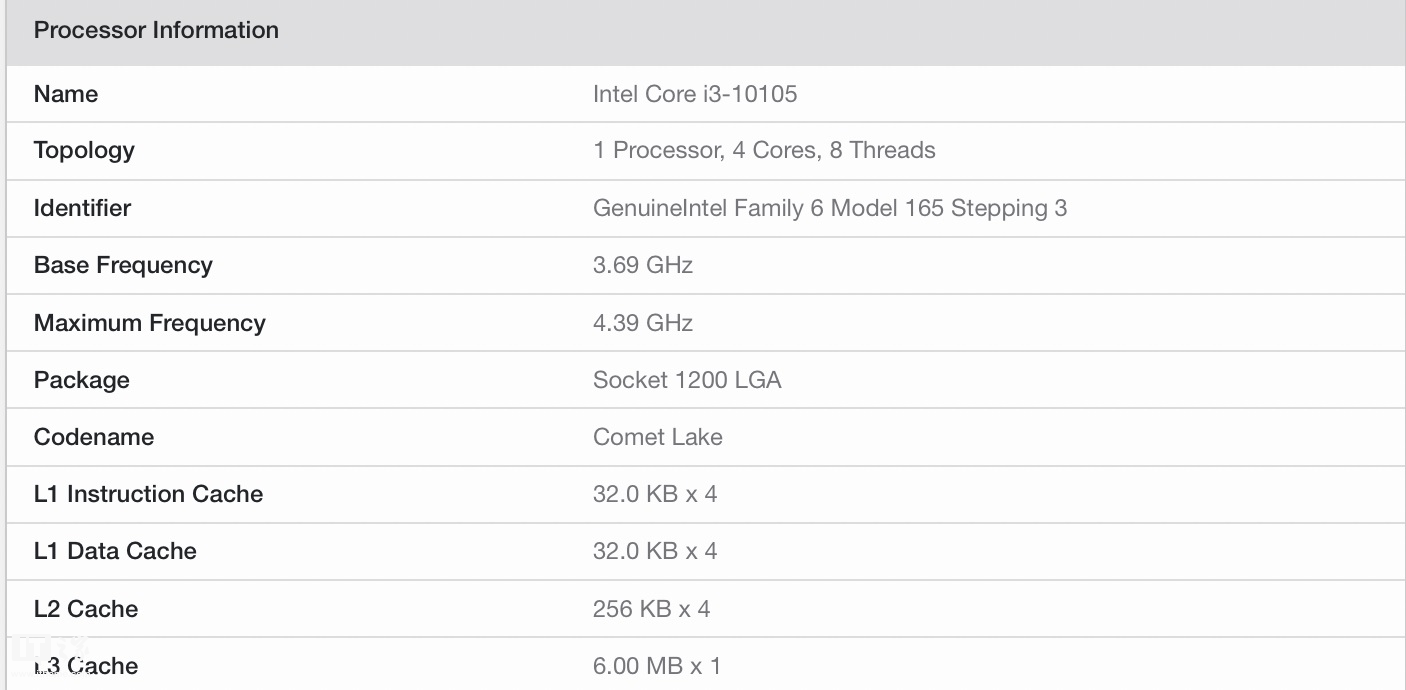Click the L1 Instruction Cache label
Screen dimensions: 1406x690
[x=148, y=494]
